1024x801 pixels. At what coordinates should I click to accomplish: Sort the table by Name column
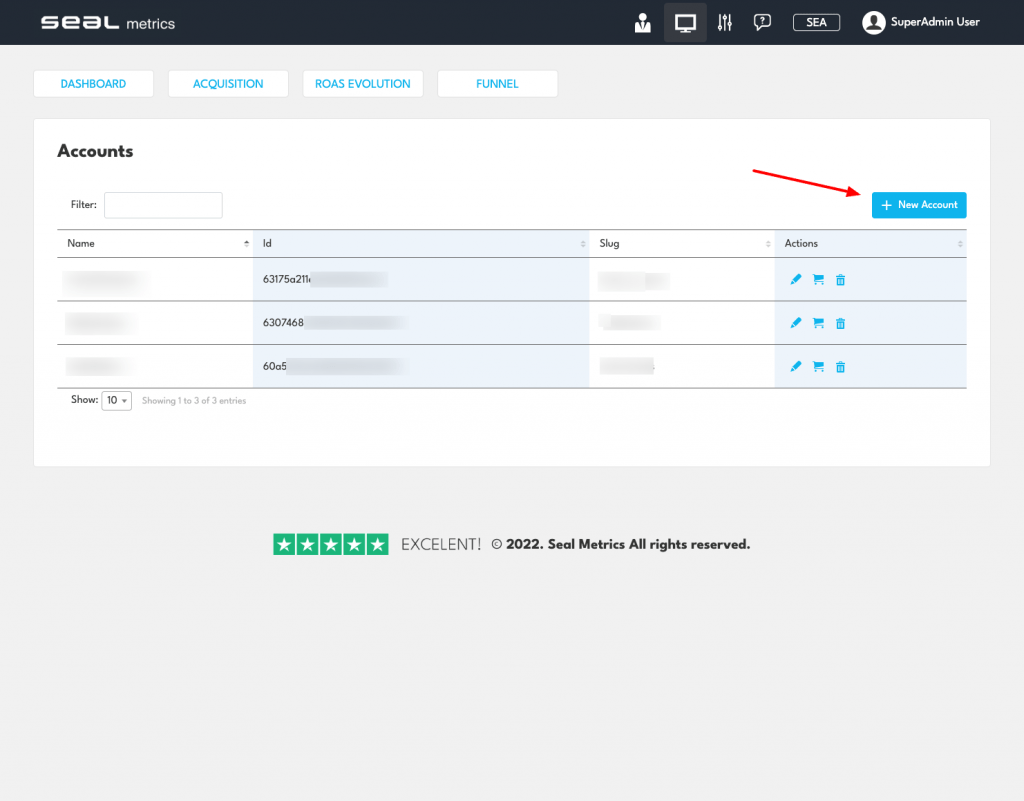coord(155,243)
